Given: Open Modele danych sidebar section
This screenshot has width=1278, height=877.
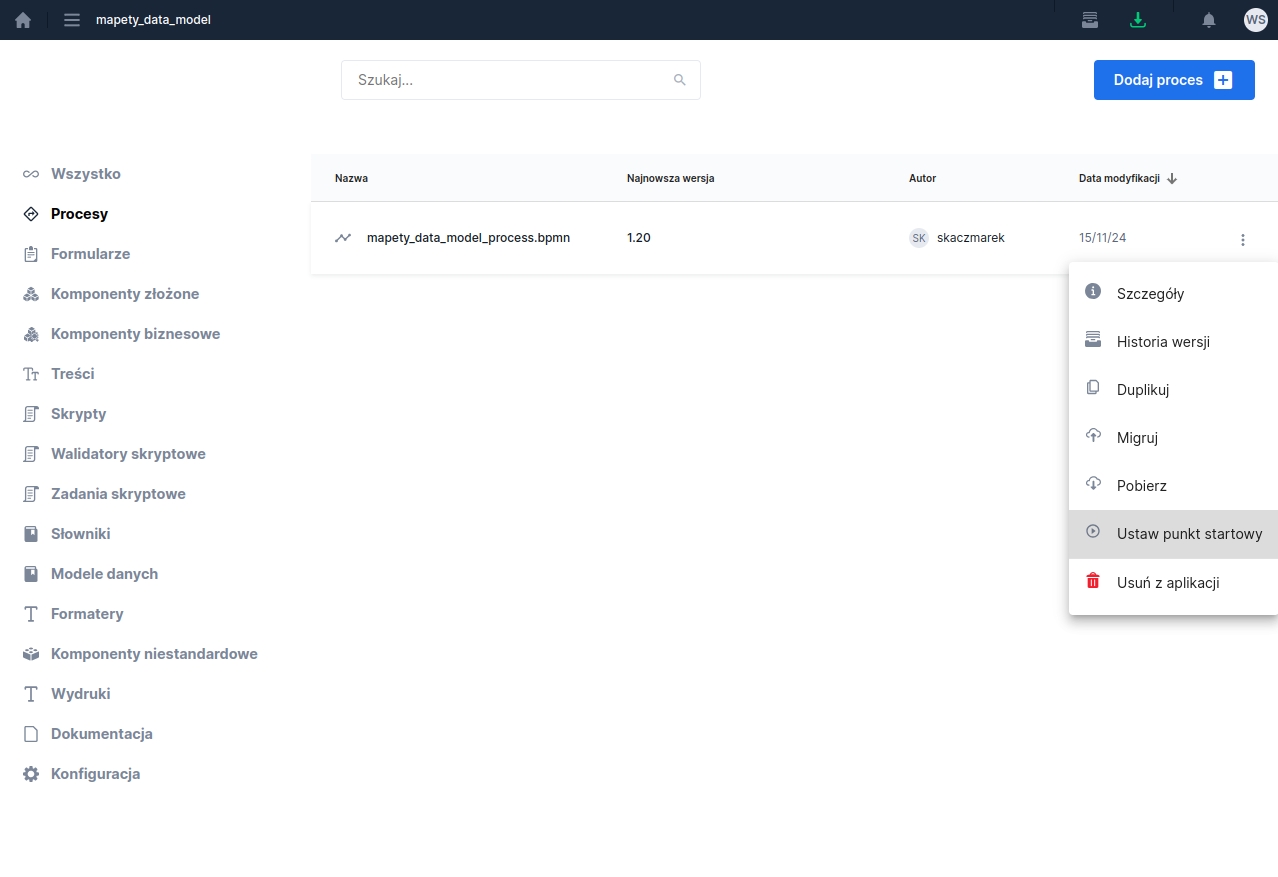Looking at the screenshot, I should coord(104,574).
